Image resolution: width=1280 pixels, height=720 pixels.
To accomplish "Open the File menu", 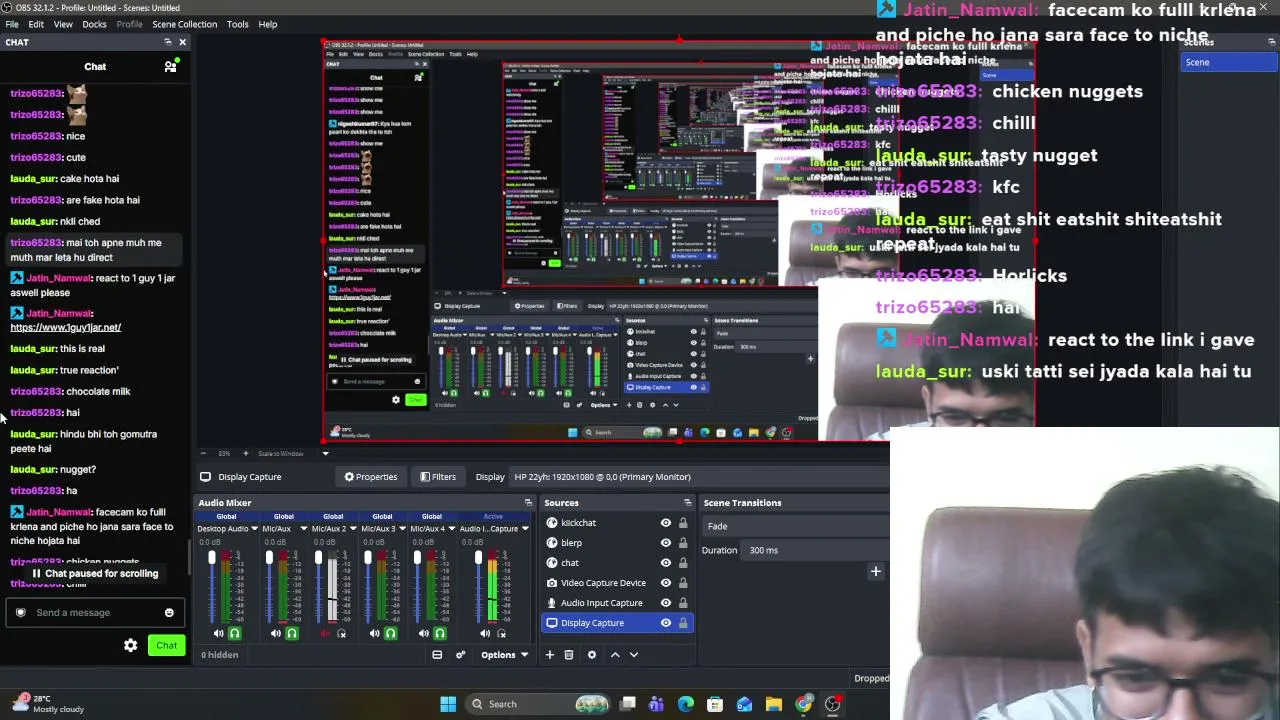I will point(12,24).
